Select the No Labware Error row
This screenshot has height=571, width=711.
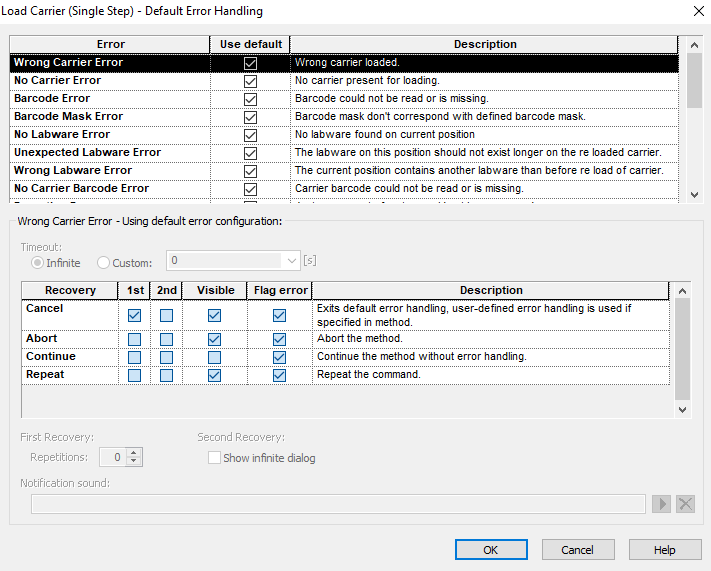[x=62, y=135]
